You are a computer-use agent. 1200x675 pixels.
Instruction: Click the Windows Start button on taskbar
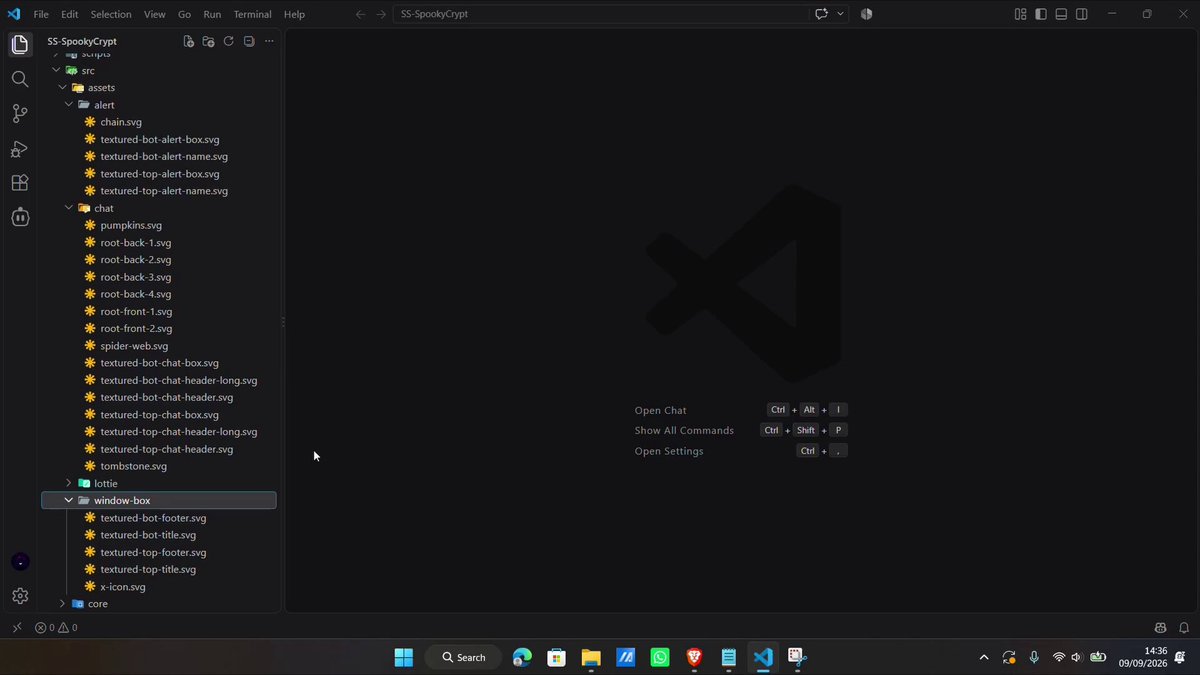coord(404,657)
